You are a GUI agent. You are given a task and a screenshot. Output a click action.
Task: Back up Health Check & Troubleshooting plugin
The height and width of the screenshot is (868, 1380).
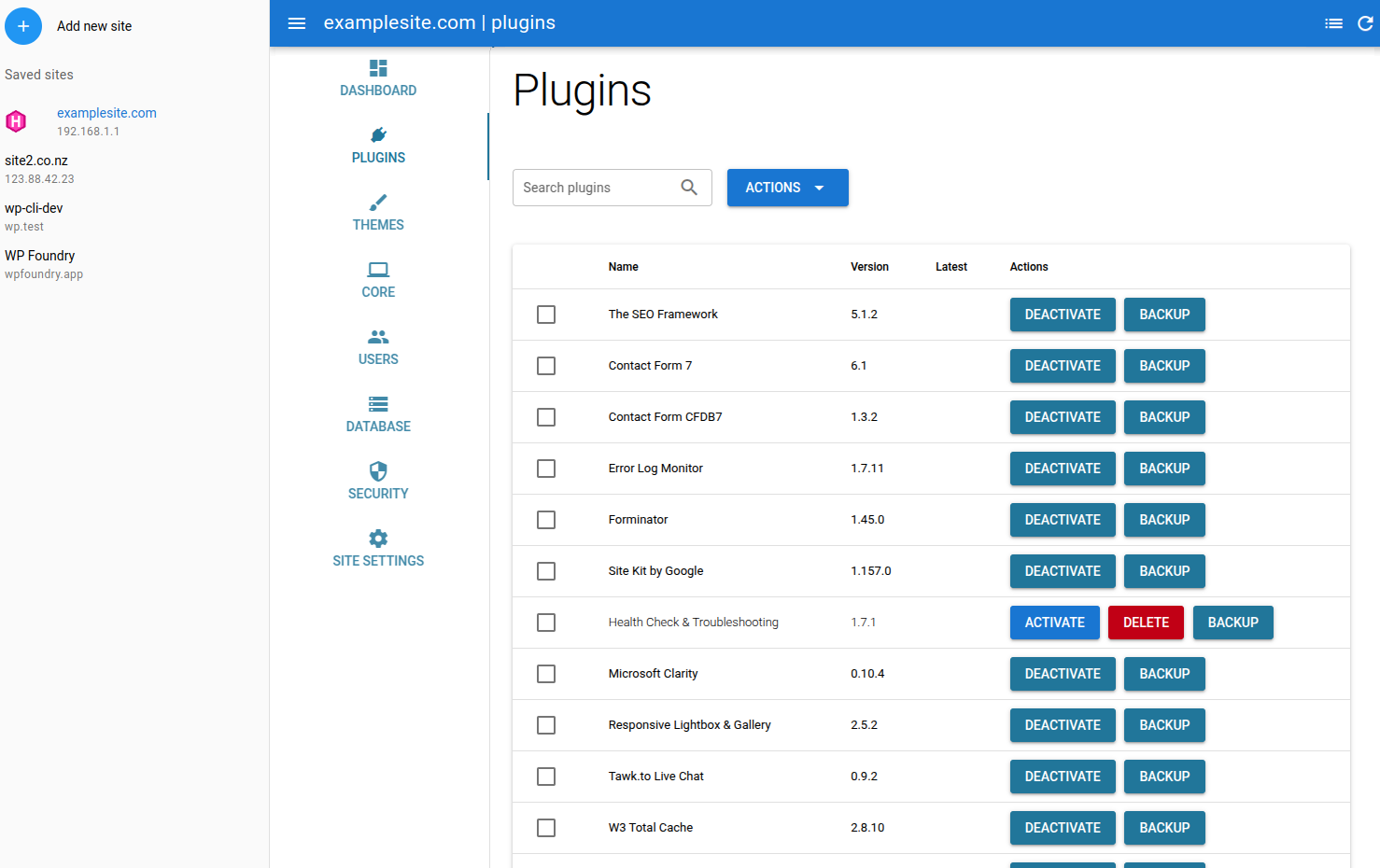point(1232,623)
